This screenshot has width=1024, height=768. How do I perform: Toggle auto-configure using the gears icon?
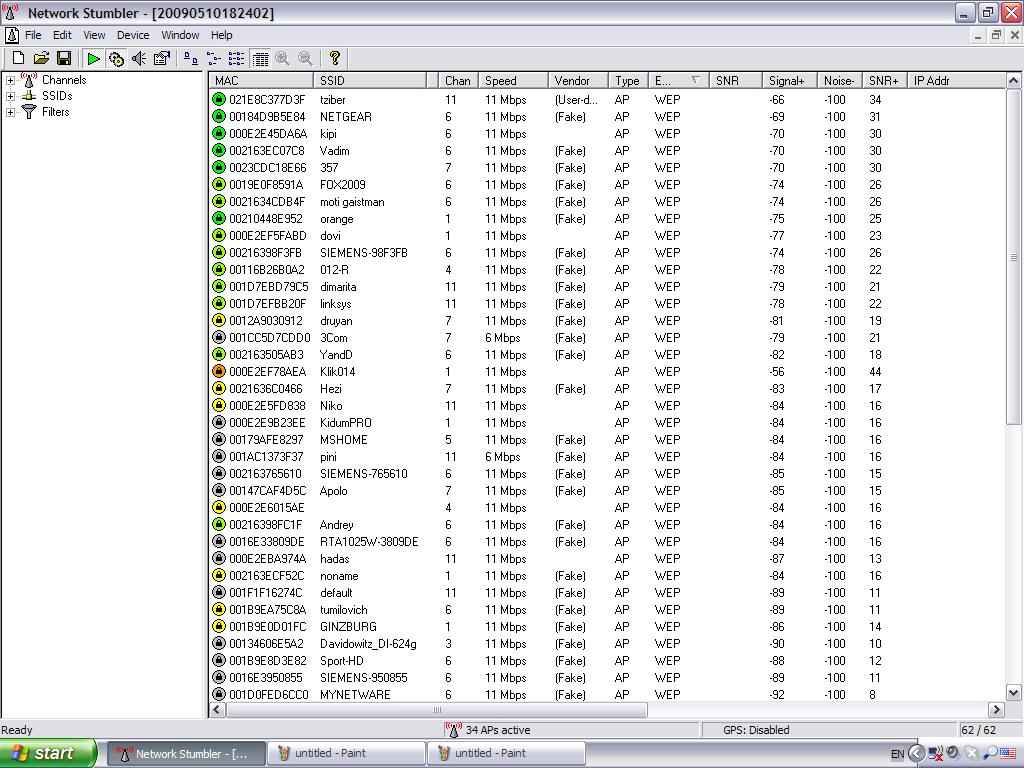(x=116, y=59)
